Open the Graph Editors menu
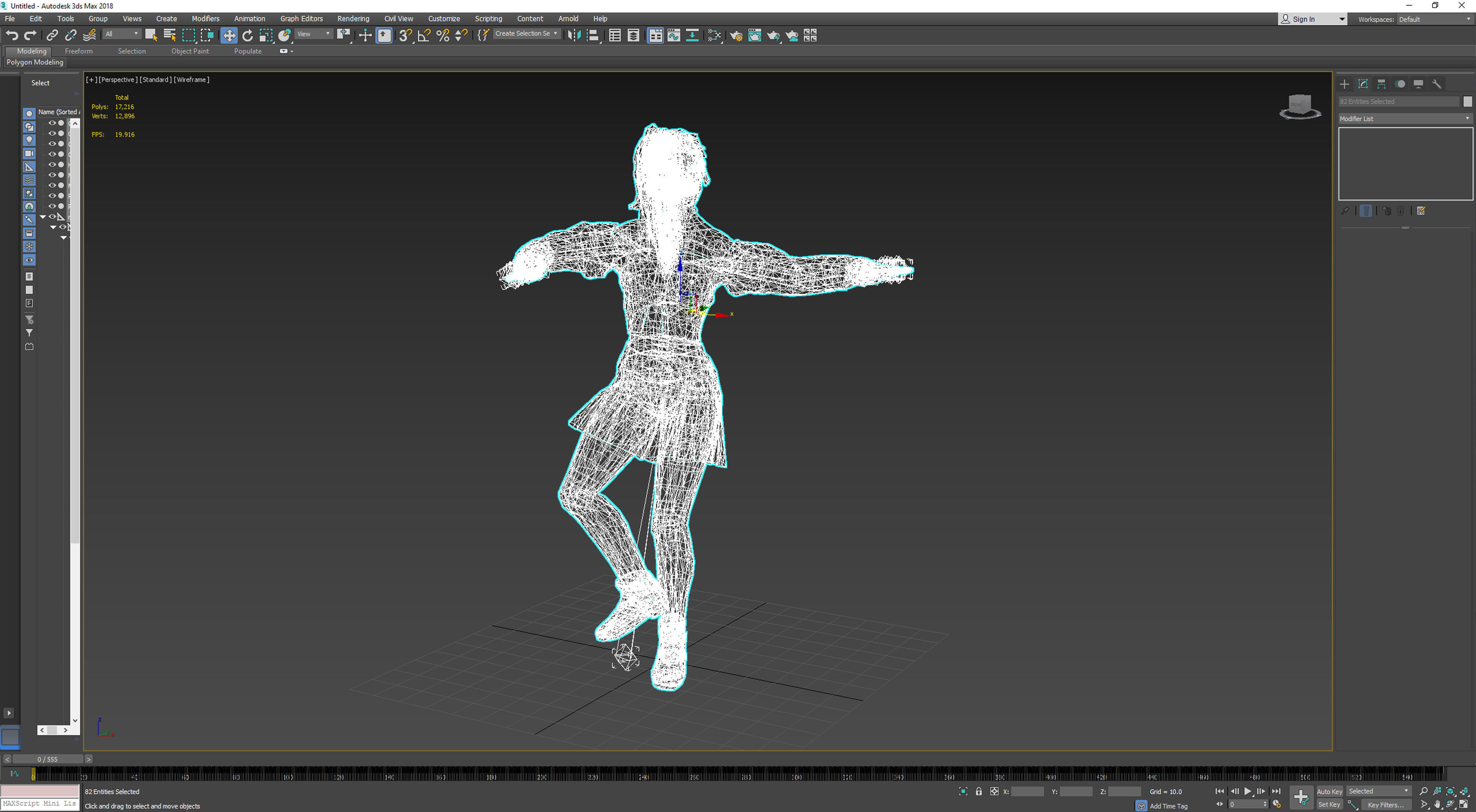The image size is (1476, 812). (x=301, y=19)
